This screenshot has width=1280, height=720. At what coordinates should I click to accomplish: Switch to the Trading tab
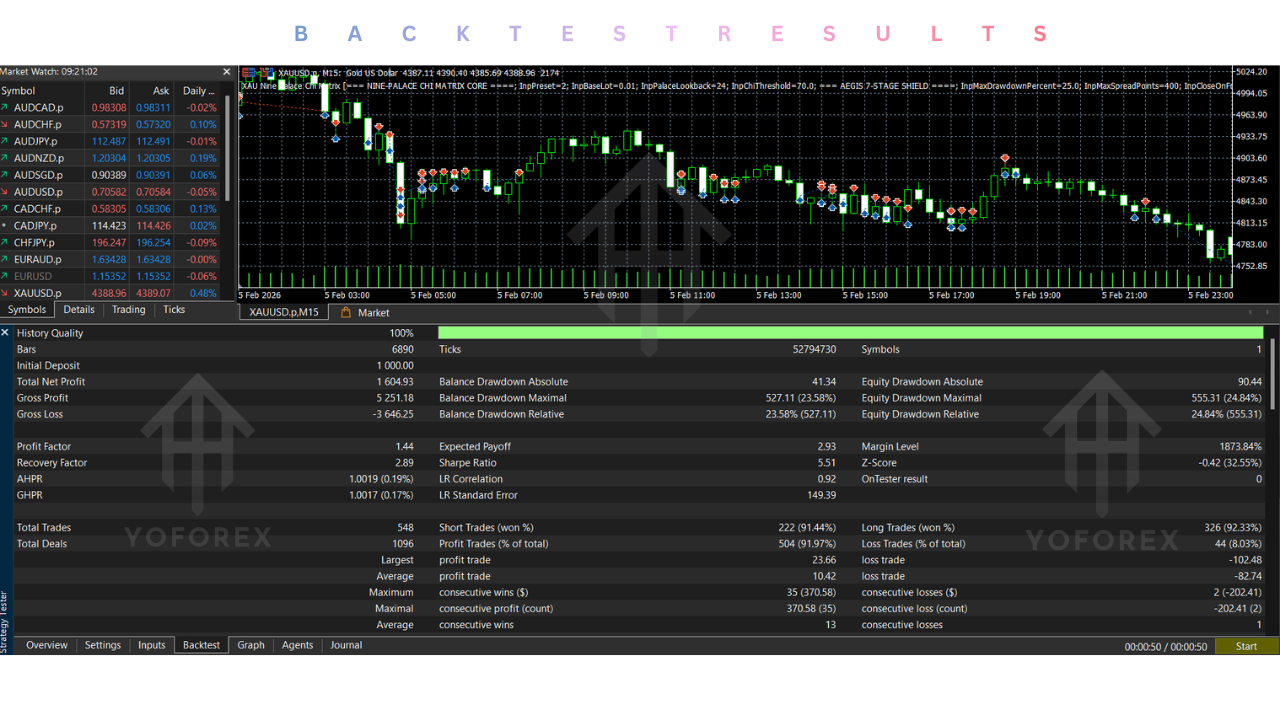[128, 310]
